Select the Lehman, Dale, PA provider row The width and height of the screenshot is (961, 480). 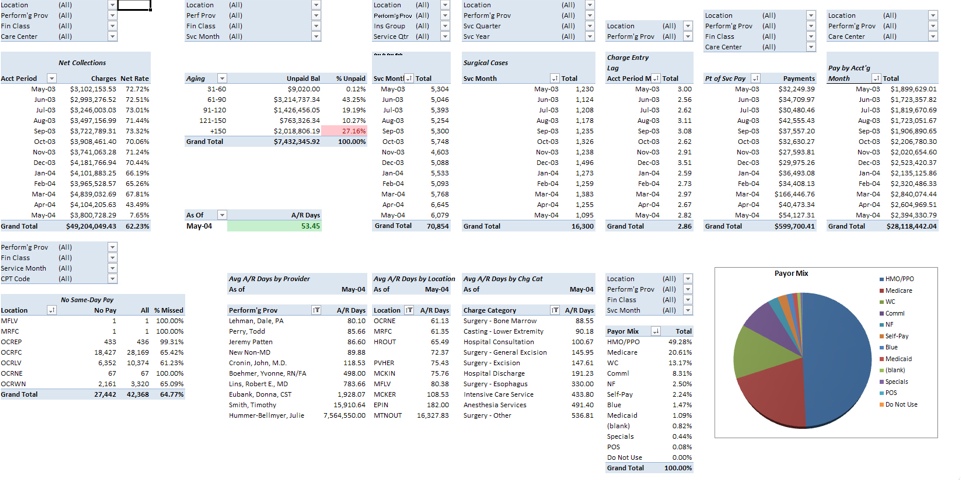(x=297, y=321)
